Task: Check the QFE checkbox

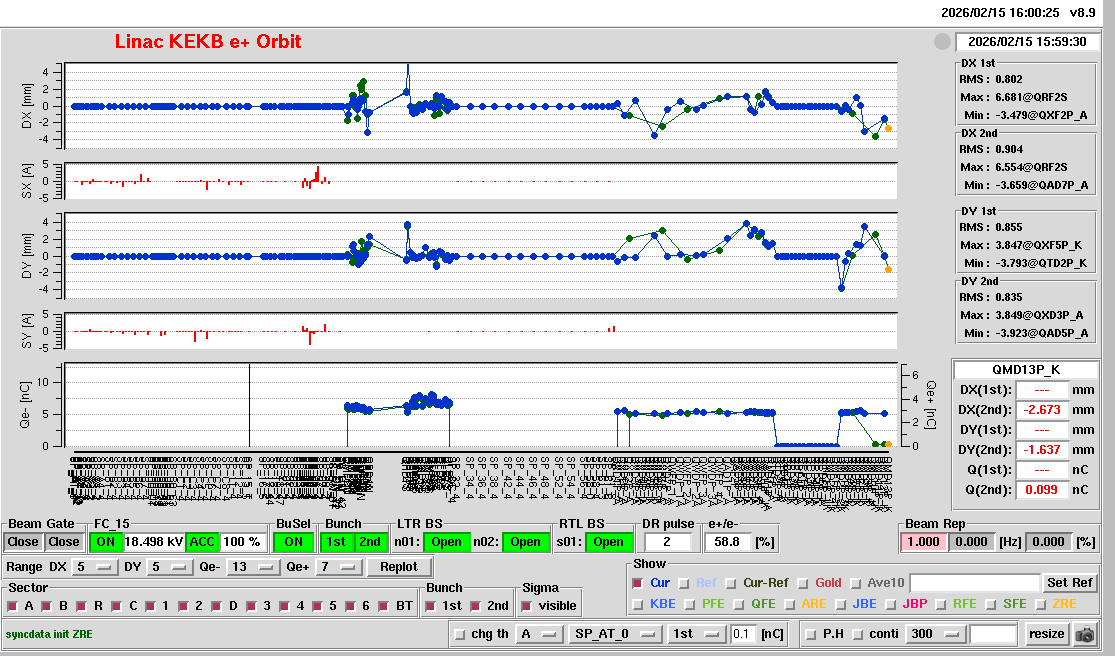Action: [x=740, y=604]
